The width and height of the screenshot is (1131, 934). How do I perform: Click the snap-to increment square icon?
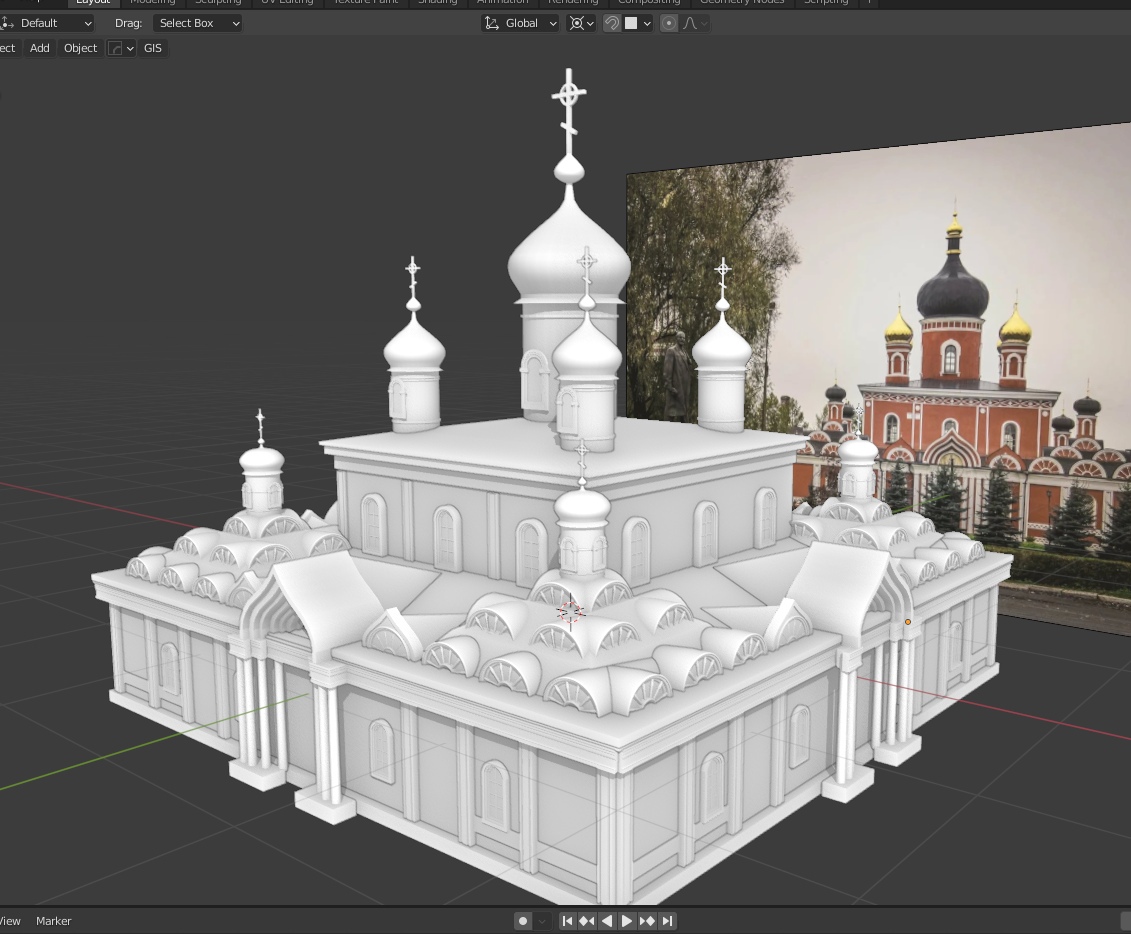631,23
